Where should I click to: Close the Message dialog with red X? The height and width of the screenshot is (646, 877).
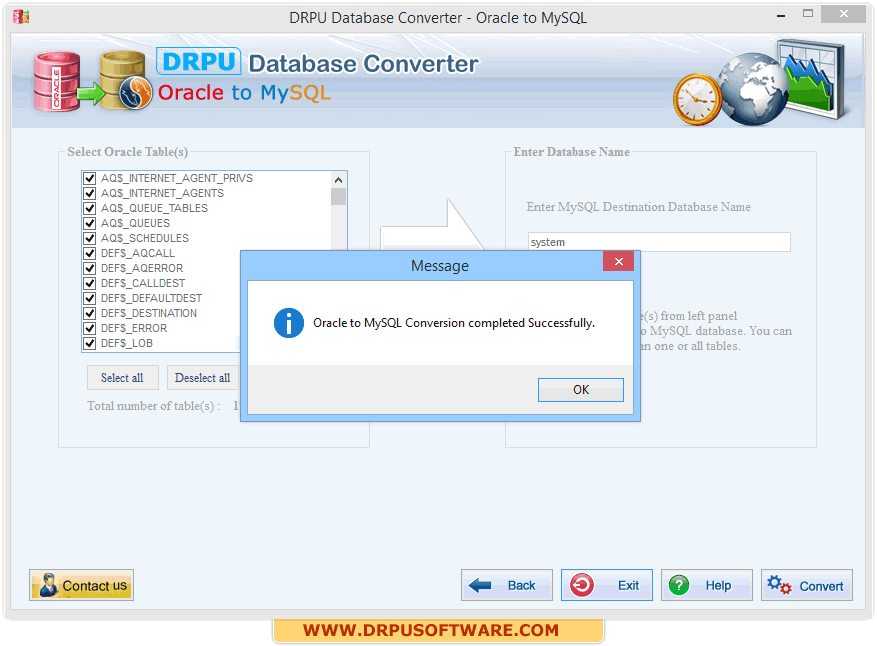[x=618, y=261]
